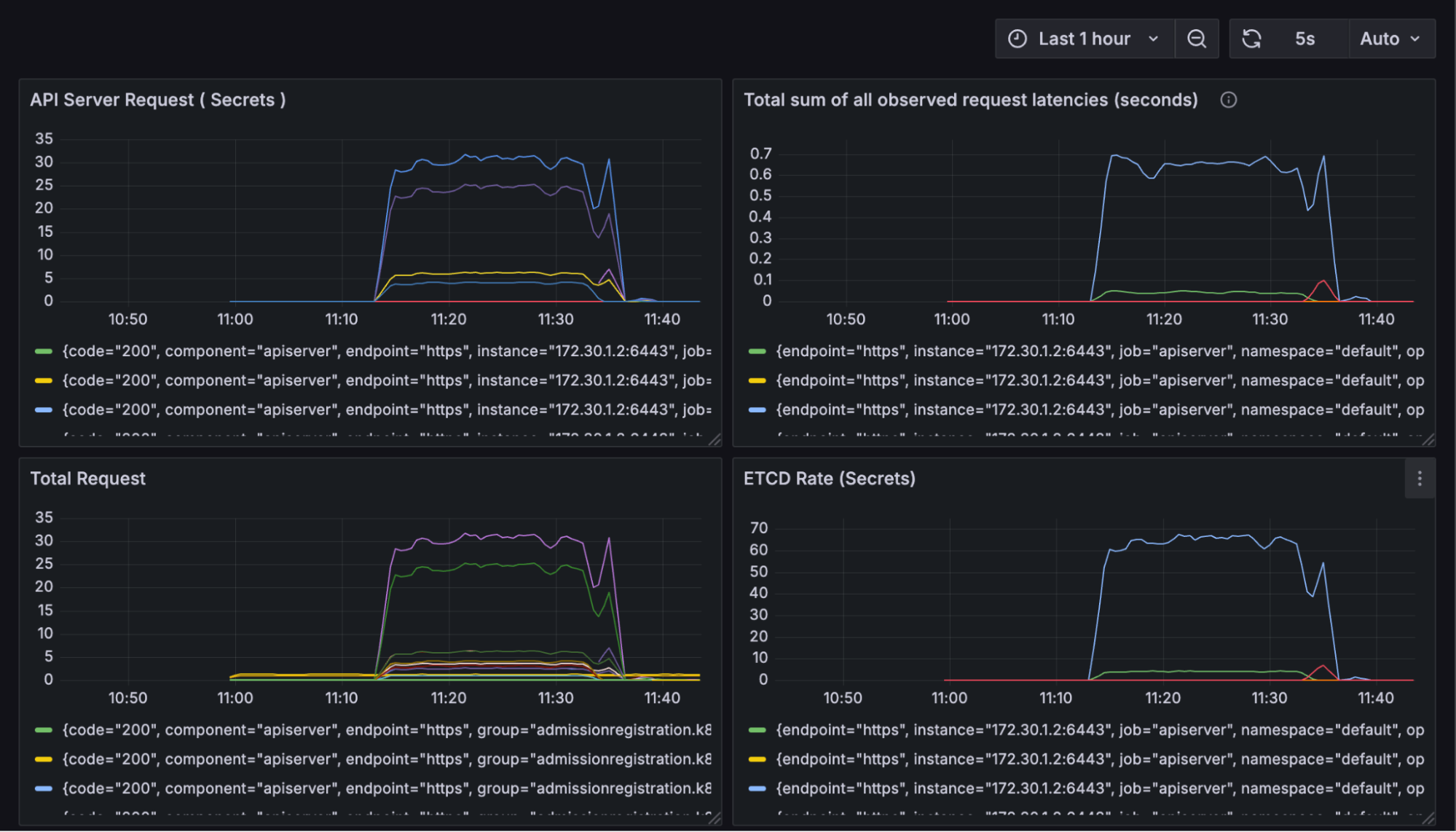Toggle green series in API Server Request legend
1456x832 pixels.
coord(44,351)
